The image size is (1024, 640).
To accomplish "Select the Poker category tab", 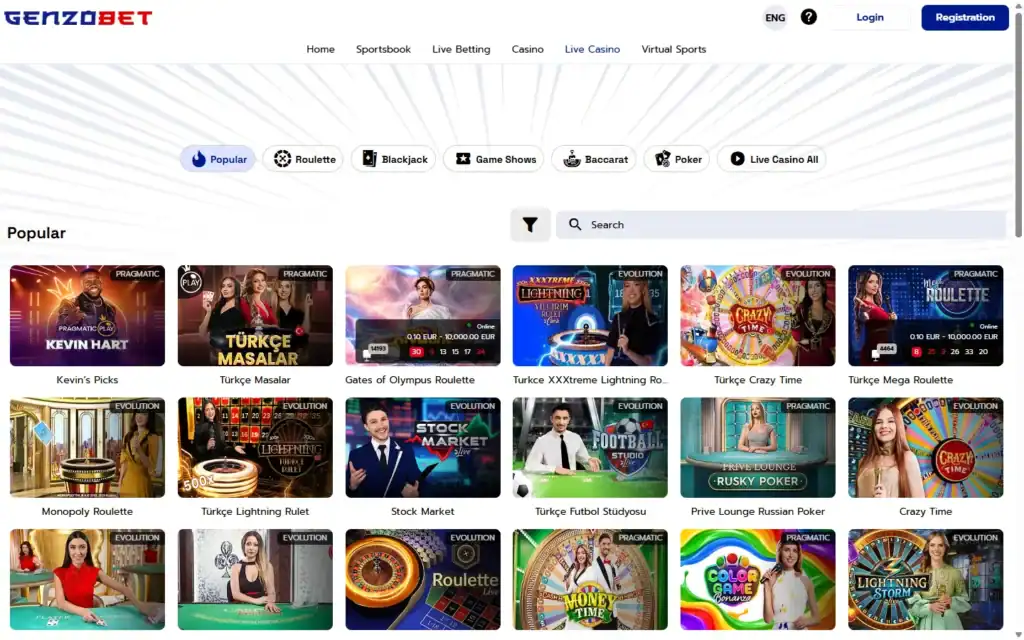I will click(677, 159).
